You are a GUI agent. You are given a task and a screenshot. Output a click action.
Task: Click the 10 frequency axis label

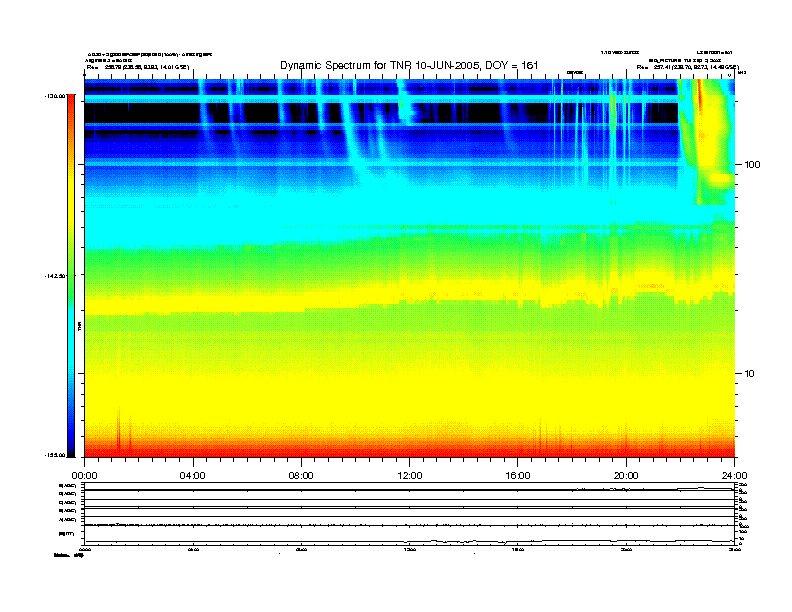coord(749,374)
